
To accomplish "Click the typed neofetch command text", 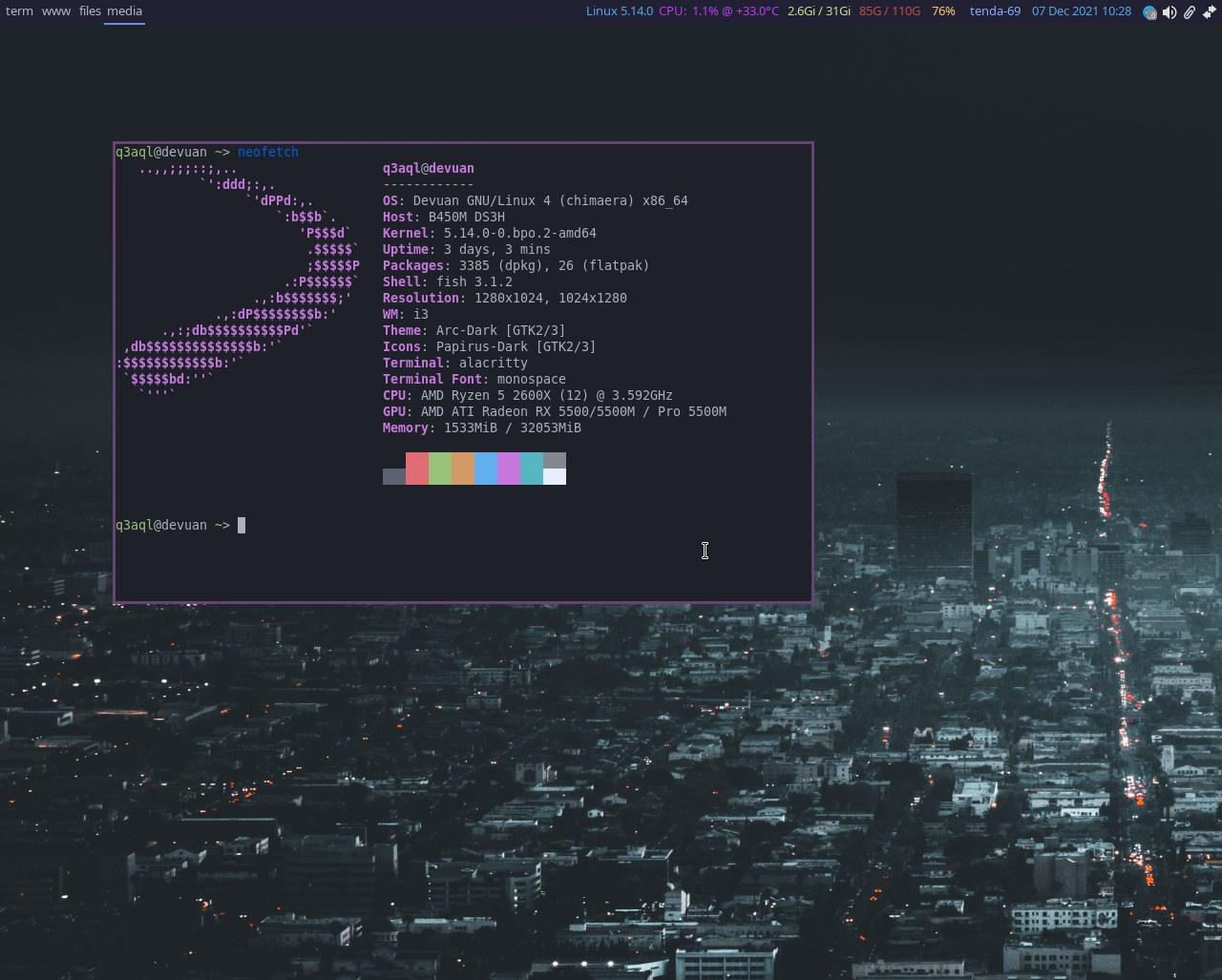I will point(268,152).
